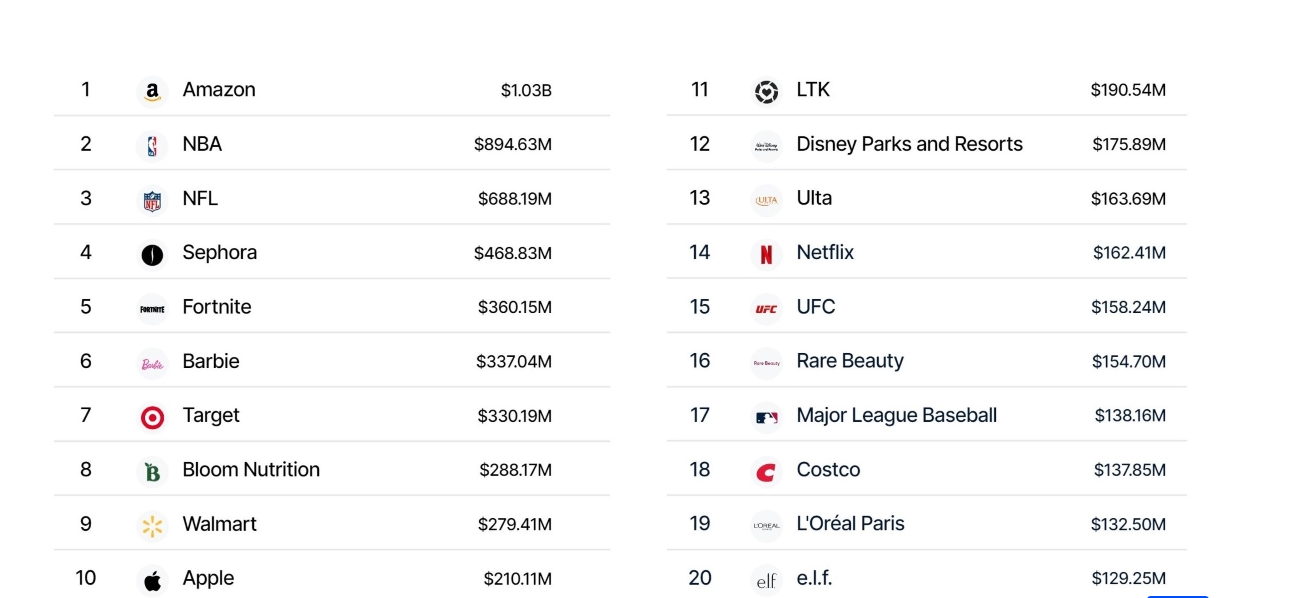The width and height of the screenshot is (1291, 598).
Task: Click the Amazon logo icon
Action: point(152,91)
